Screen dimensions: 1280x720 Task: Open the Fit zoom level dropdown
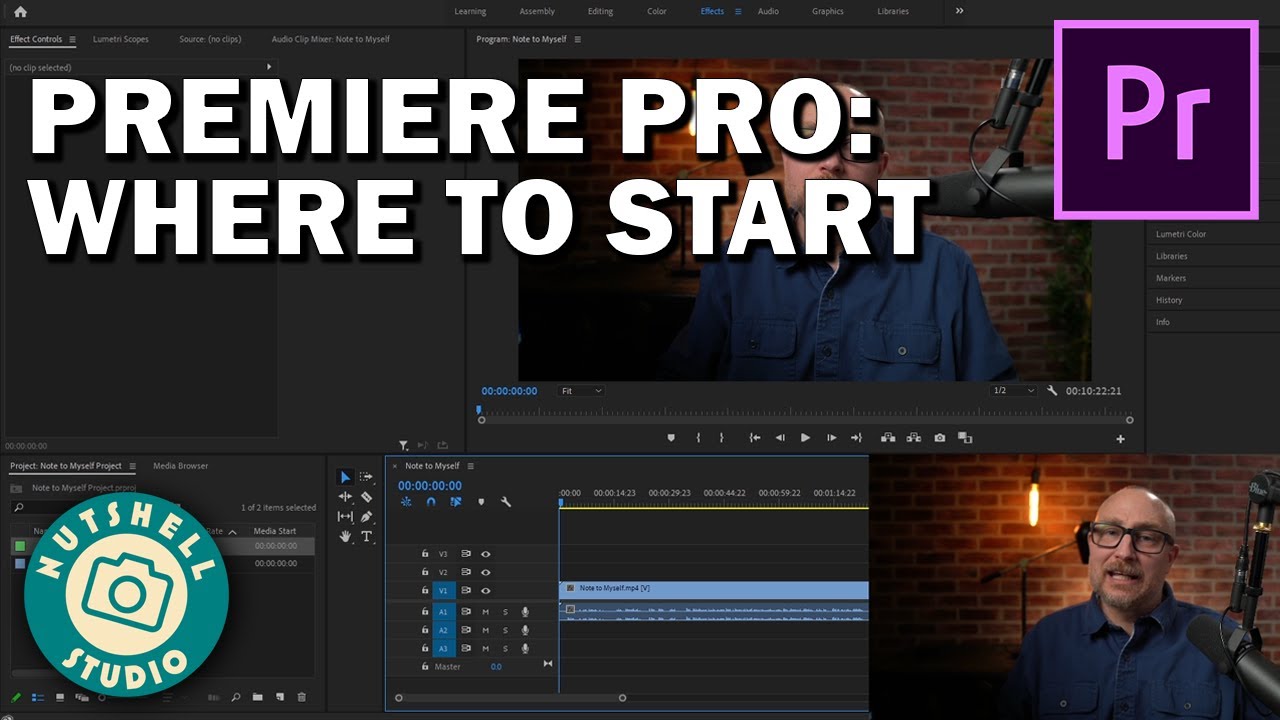581,391
